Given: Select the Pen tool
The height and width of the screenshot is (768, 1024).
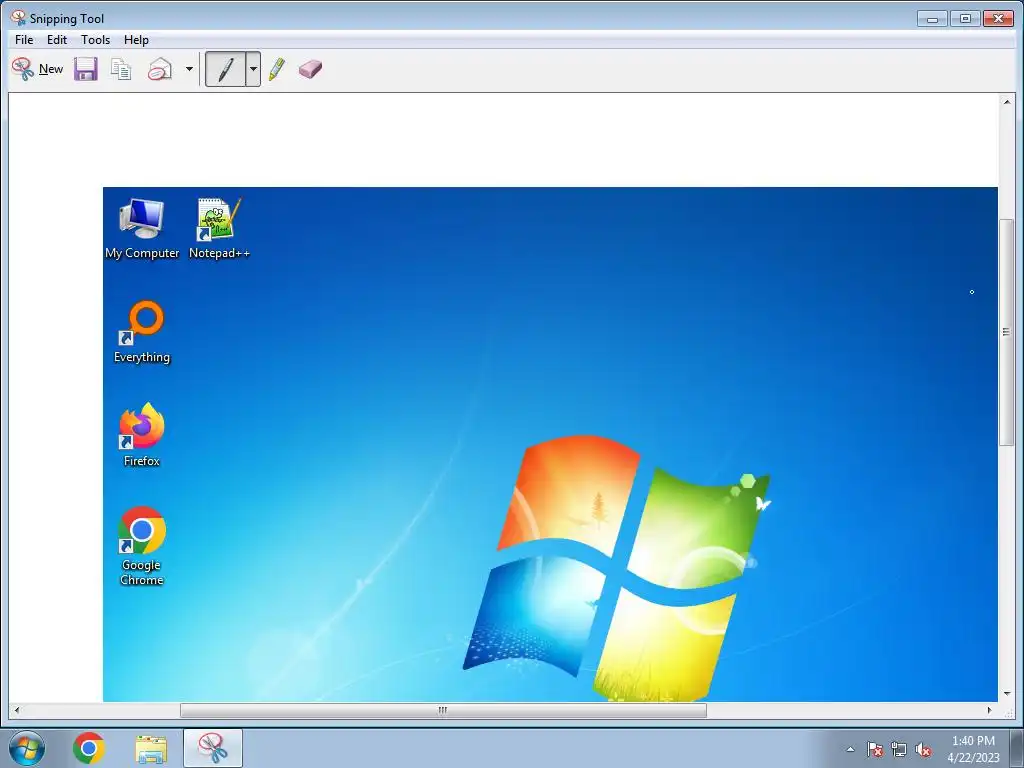Looking at the screenshot, I should pos(225,69).
